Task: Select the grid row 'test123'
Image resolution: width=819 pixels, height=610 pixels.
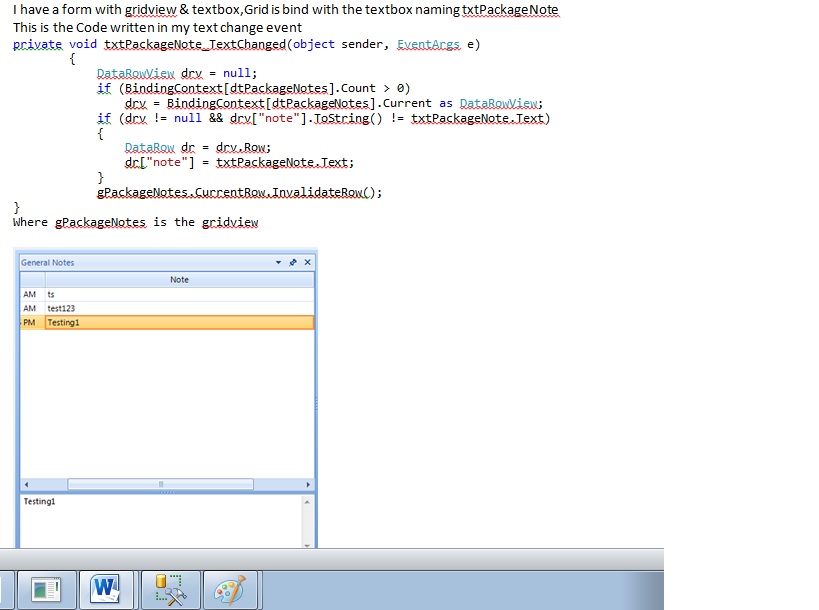Action: 167,308
